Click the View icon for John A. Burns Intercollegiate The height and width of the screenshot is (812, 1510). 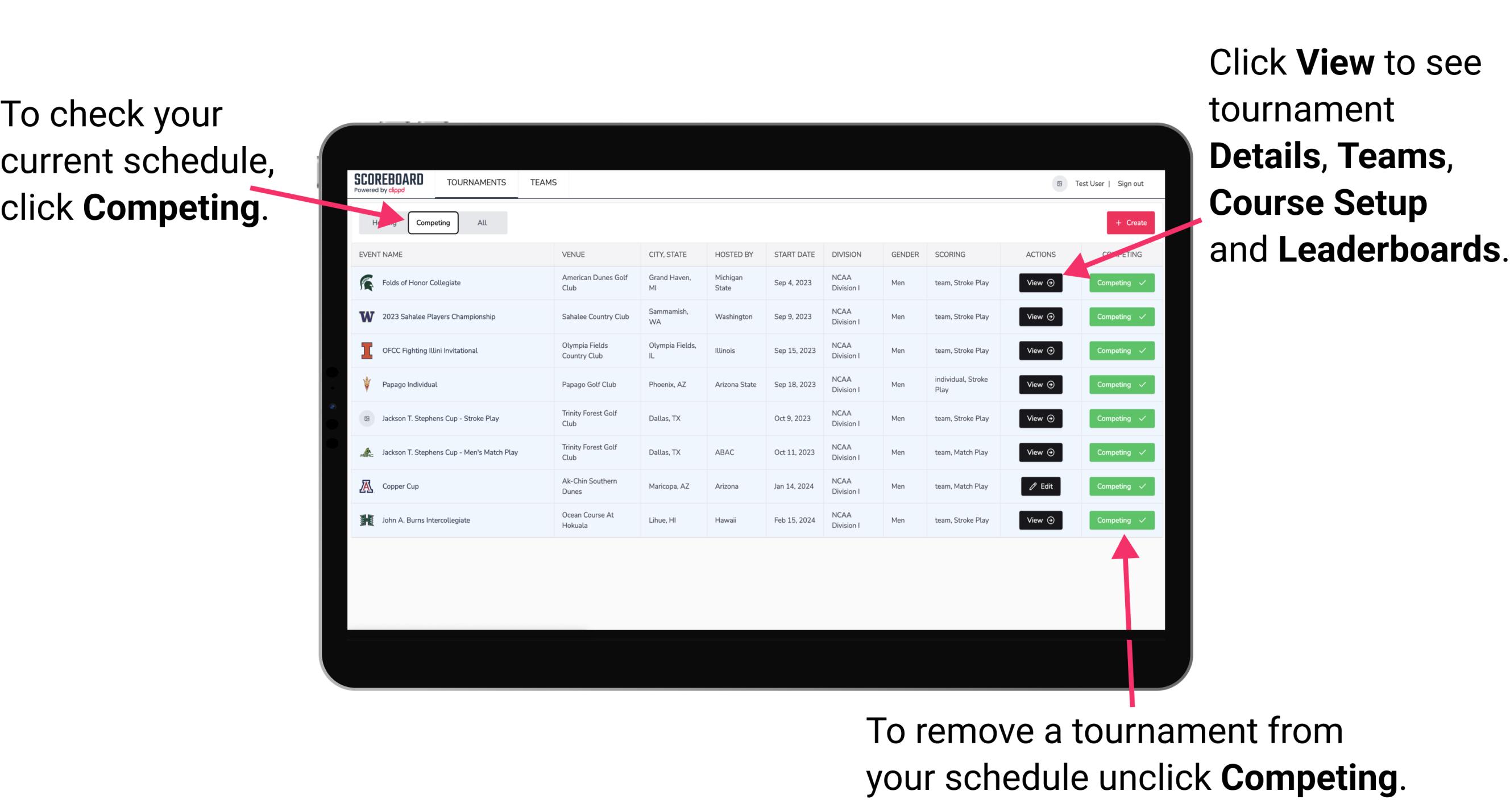click(1039, 520)
